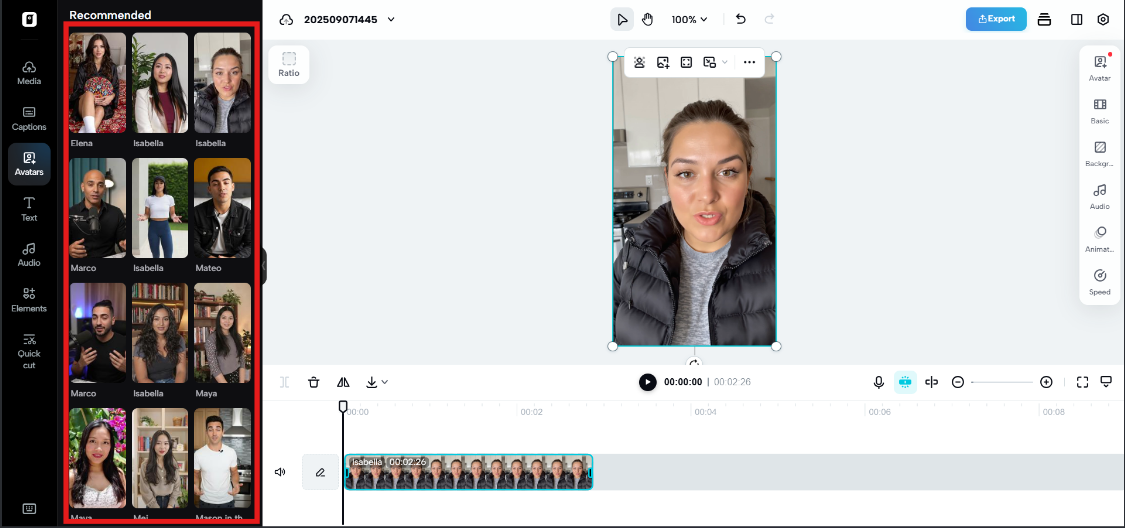Click the Ratio button on canvas

point(289,64)
